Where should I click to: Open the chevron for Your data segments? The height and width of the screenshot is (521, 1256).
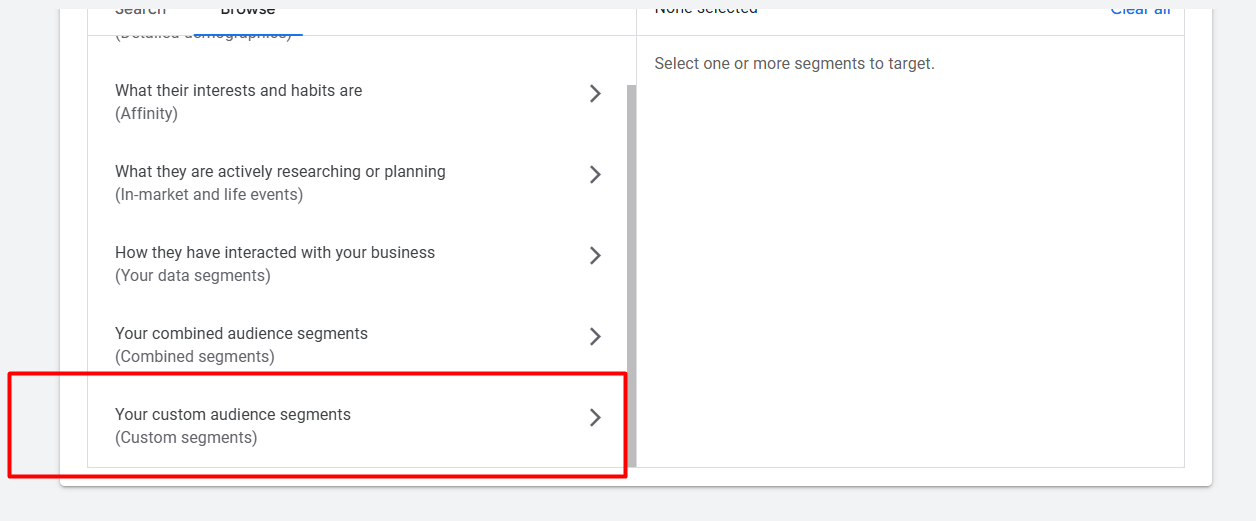coord(595,256)
